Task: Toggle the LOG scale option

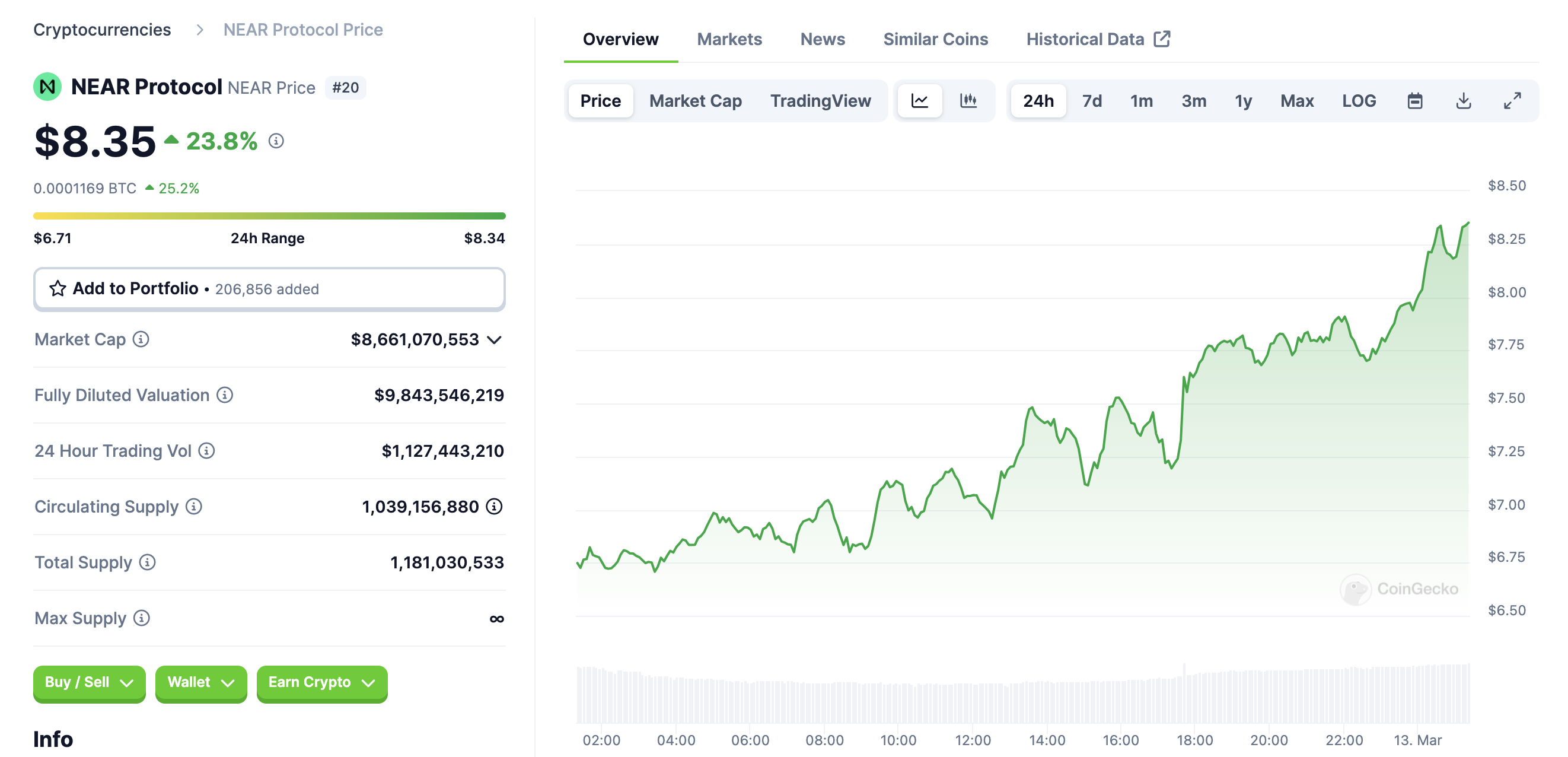Action: 1359,100
